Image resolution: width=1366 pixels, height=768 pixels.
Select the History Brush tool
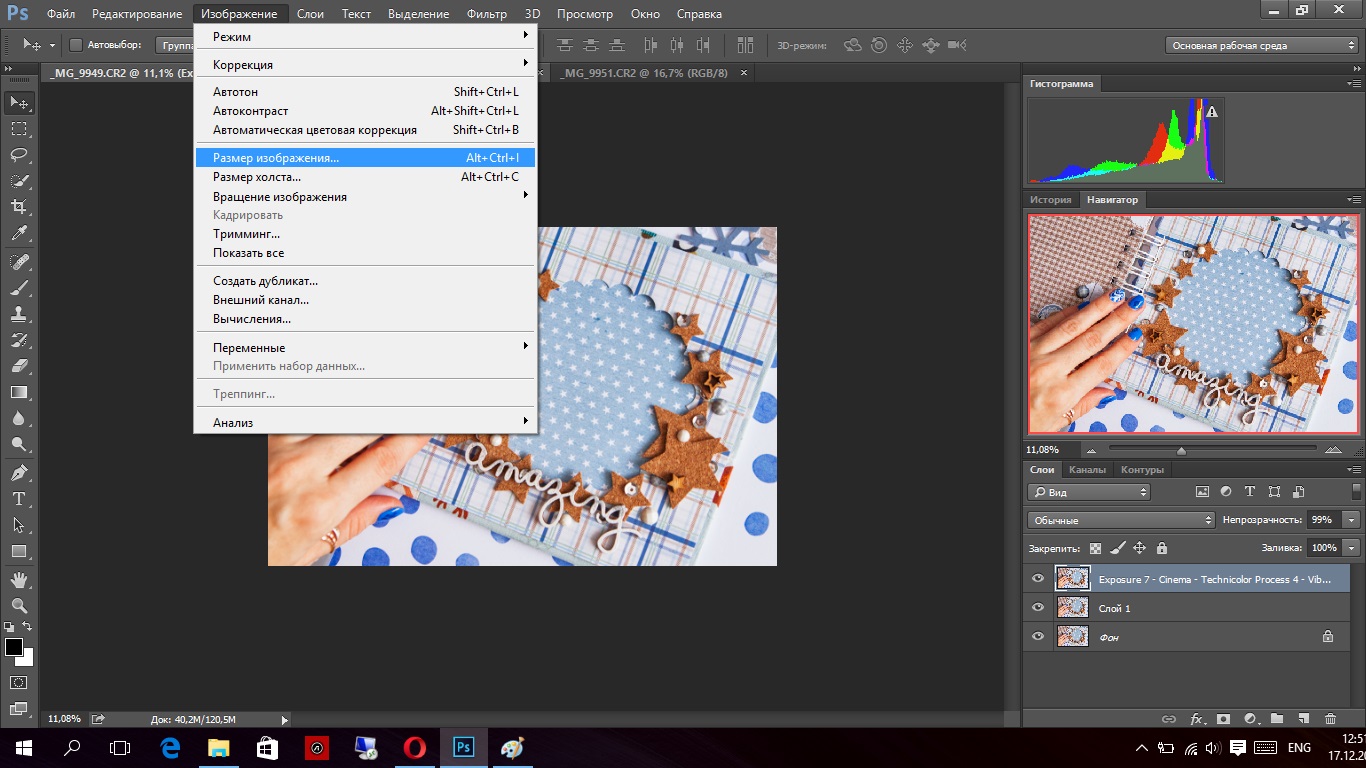pos(19,340)
